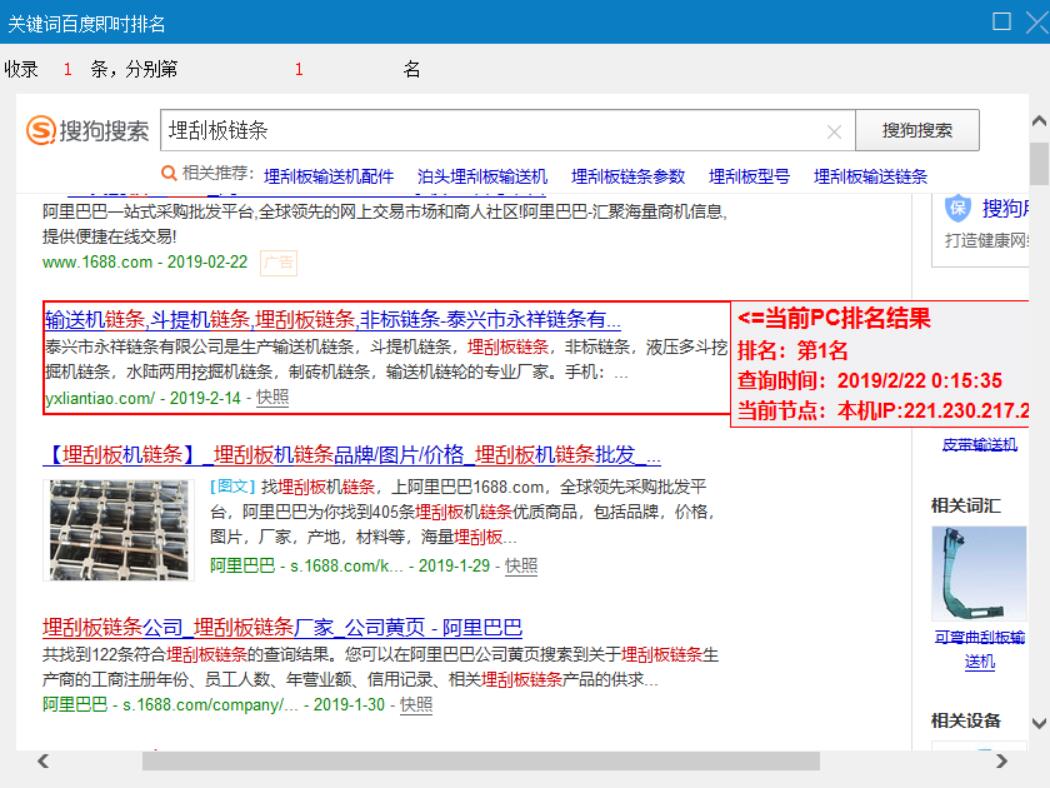The height and width of the screenshot is (788, 1050).
Task: Open 快照 for the yxliantiao.com result
Action: [x=273, y=397]
